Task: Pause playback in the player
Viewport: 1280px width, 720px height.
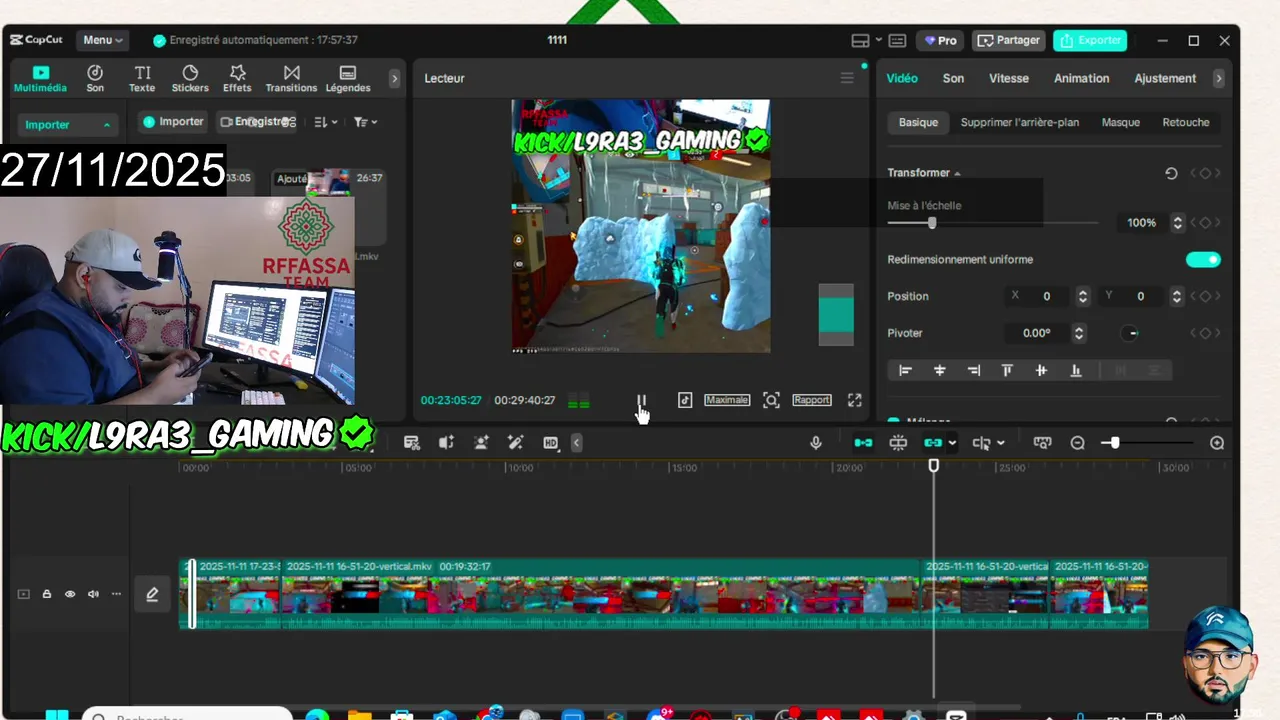Action: (641, 400)
